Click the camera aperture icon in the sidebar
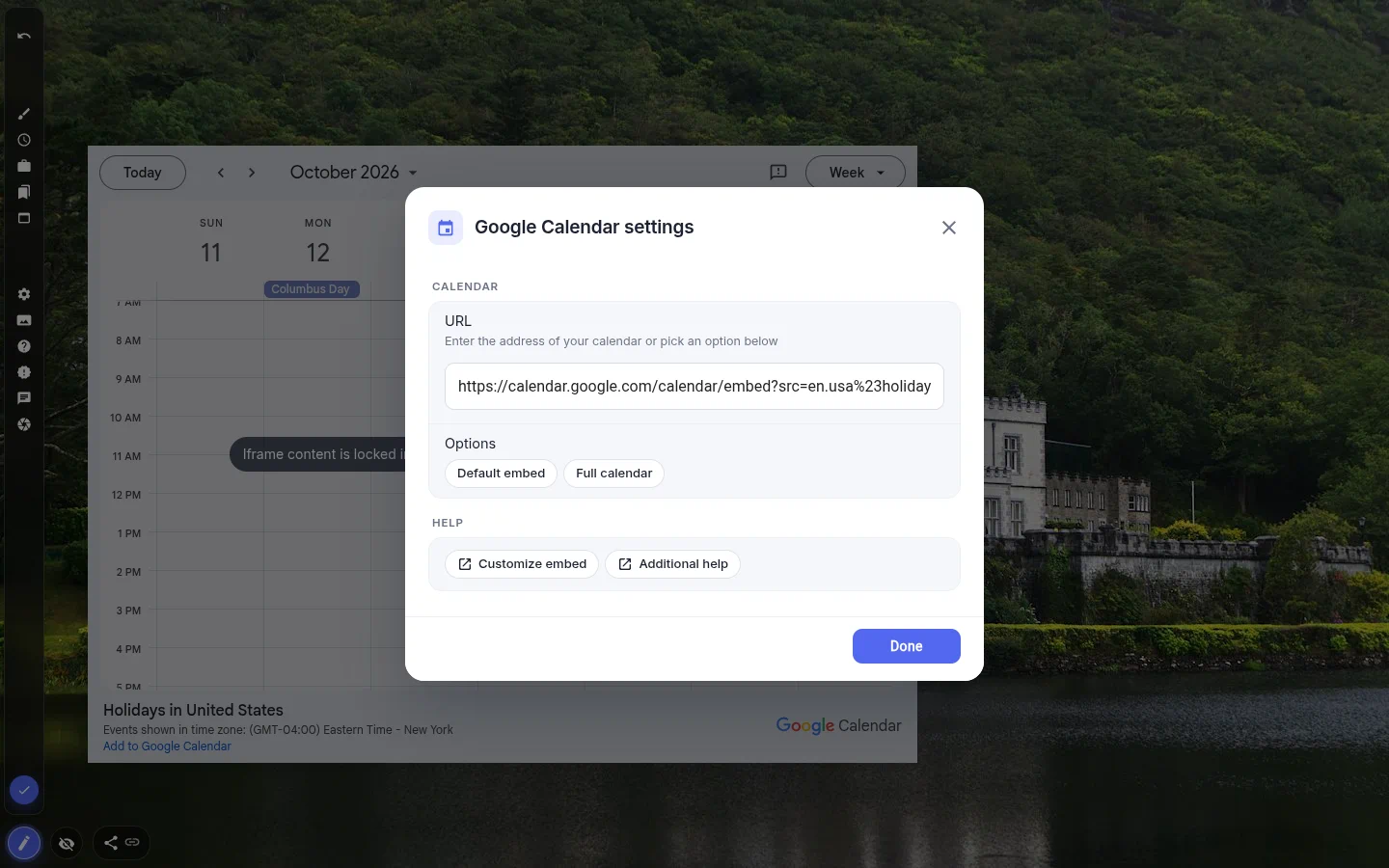Viewport: 1389px width, 868px height. (x=24, y=424)
